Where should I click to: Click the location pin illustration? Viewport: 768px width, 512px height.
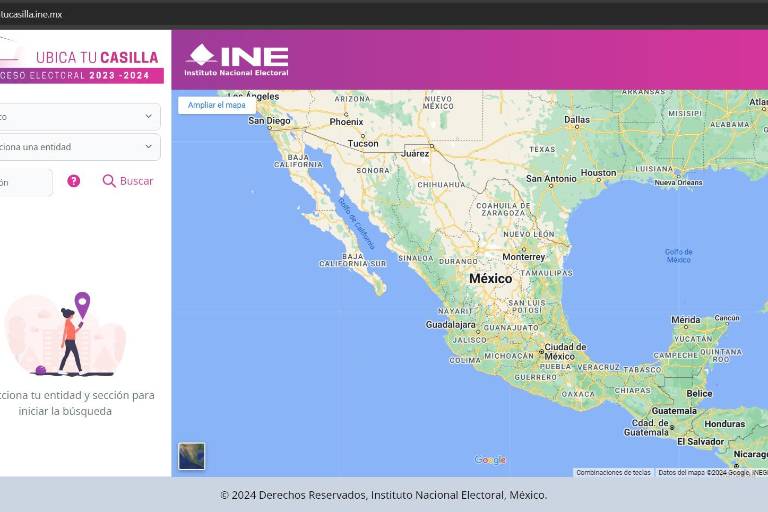click(x=82, y=303)
